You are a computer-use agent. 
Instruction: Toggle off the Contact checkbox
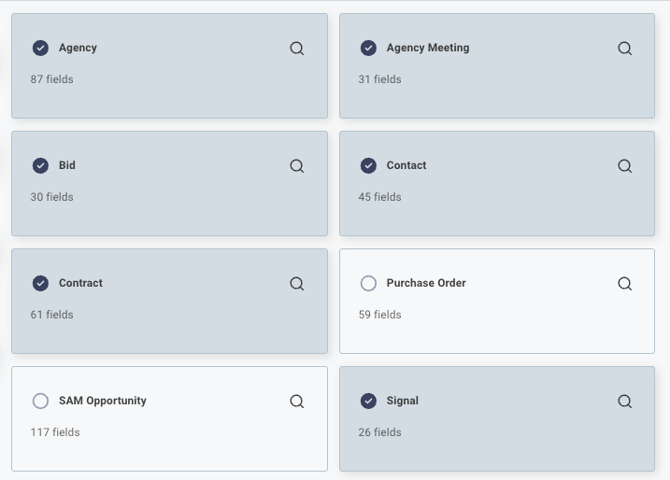(x=369, y=166)
